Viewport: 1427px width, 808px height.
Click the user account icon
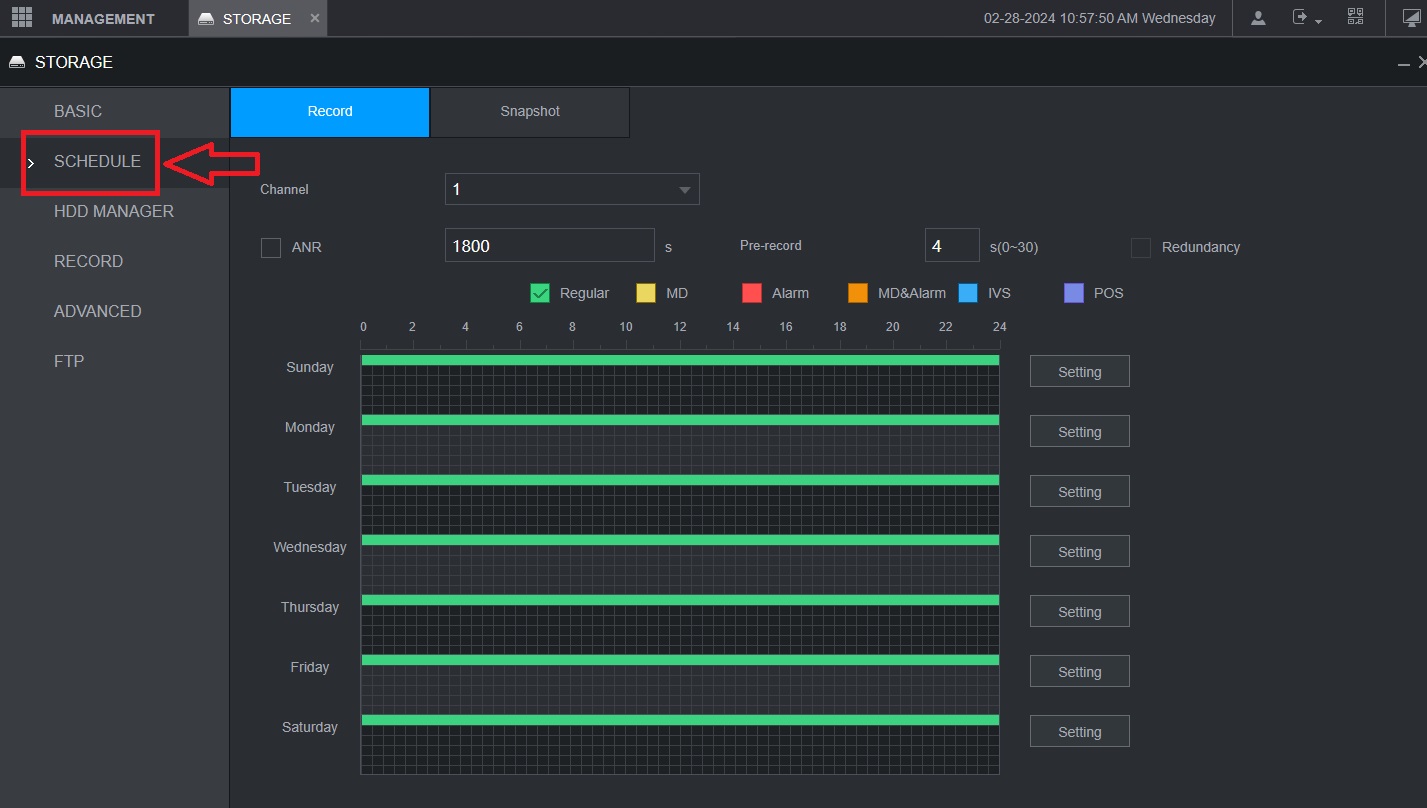click(1258, 18)
